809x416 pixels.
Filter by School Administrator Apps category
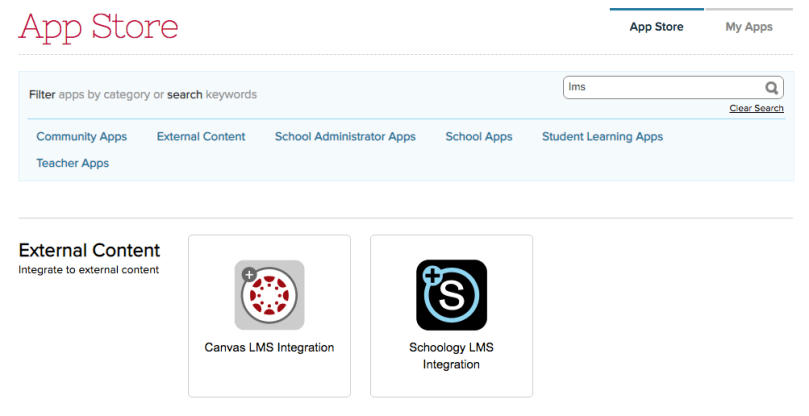click(345, 136)
